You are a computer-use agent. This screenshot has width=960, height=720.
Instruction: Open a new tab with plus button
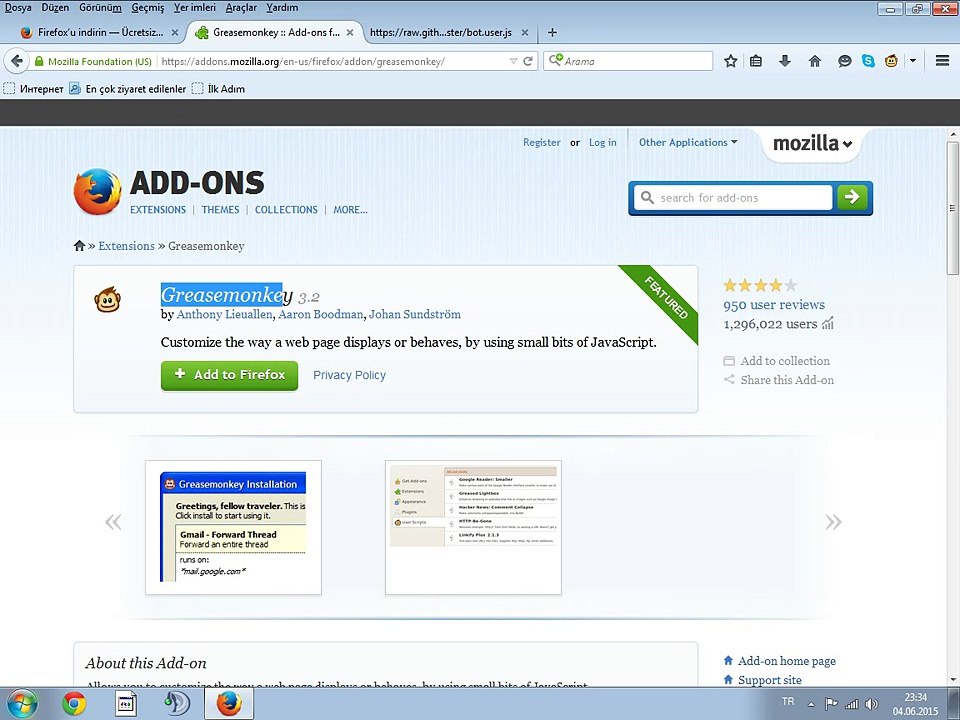tap(552, 32)
